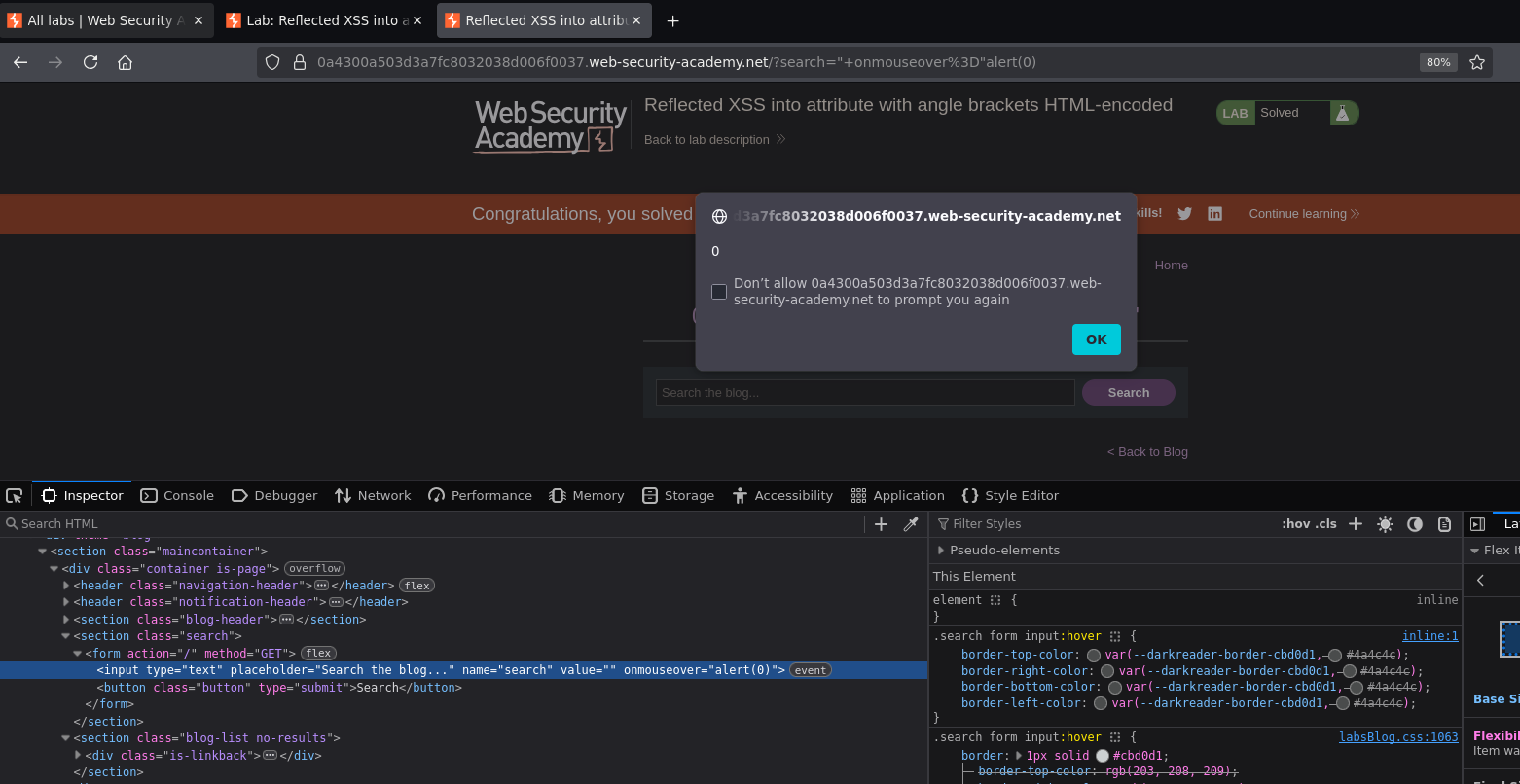The width and height of the screenshot is (1520, 784).
Task: Bookmark this page with star icon
Action: (x=1477, y=62)
